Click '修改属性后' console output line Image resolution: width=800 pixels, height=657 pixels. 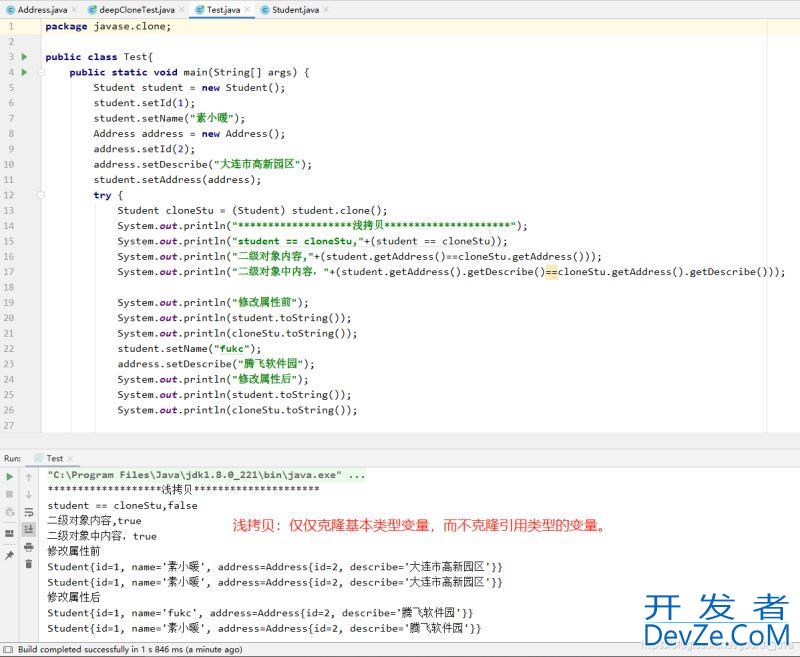(x=74, y=597)
